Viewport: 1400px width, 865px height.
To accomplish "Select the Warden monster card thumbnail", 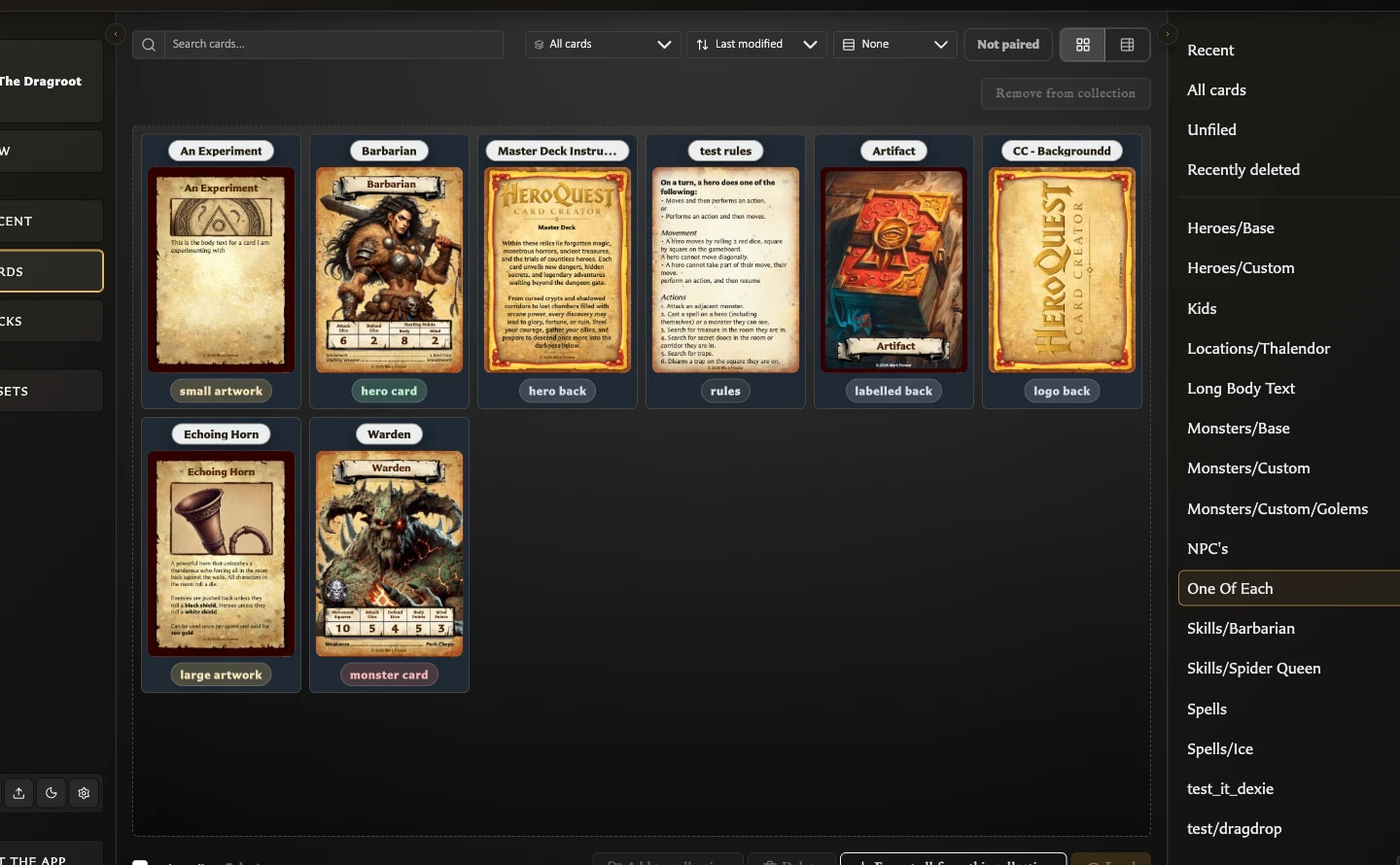I will [x=389, y=554].
